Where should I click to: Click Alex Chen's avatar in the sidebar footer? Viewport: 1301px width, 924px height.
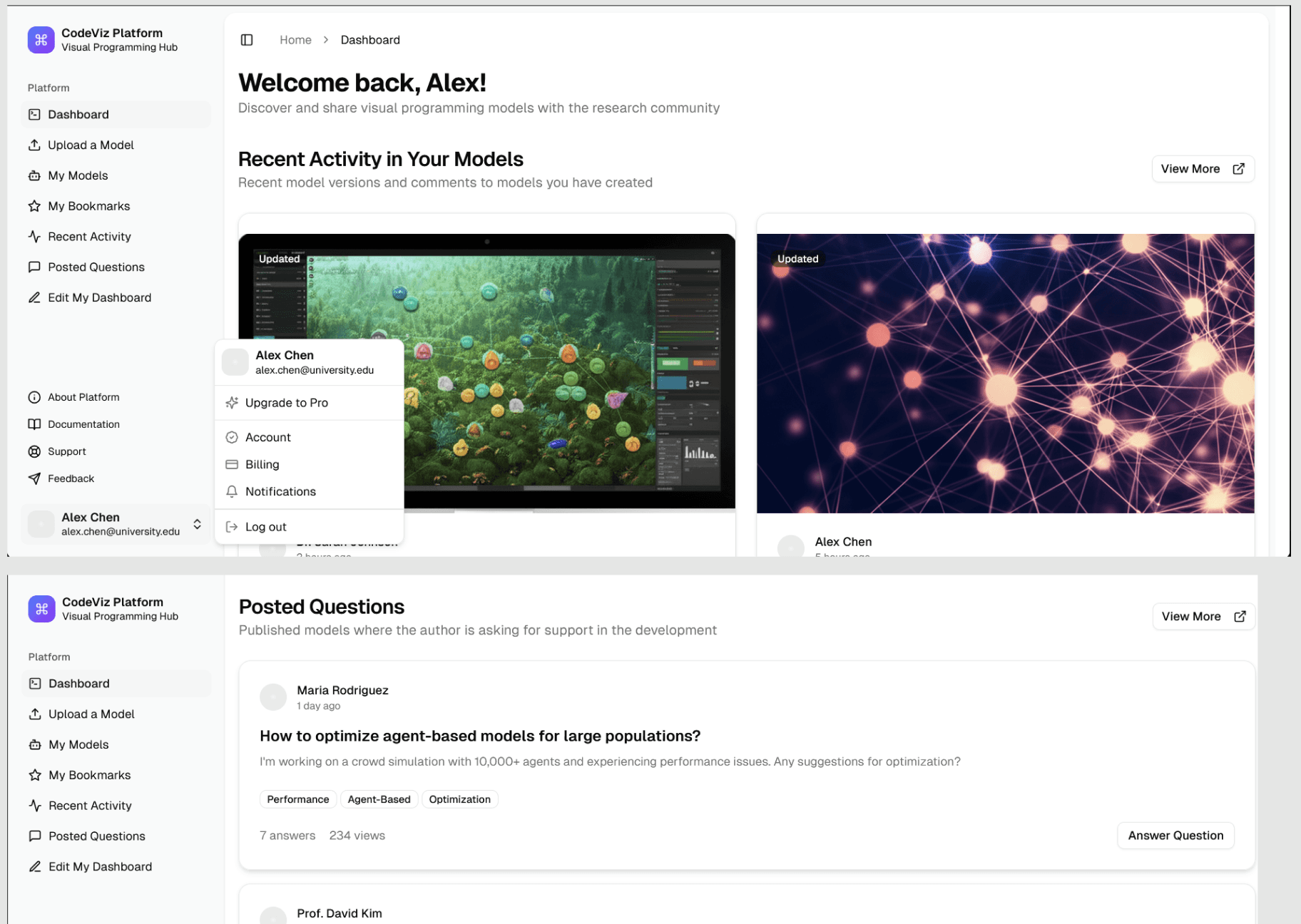(x=41, y=524)
